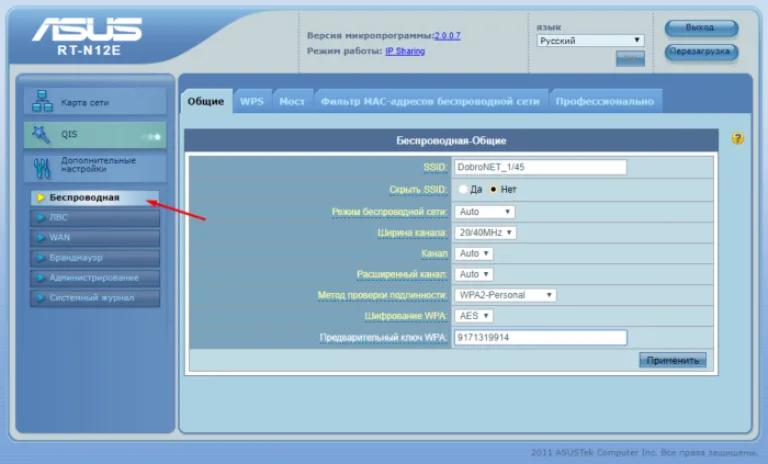Viewport: 768px width, 464px height.
Task: Open the Брандмауэр menu item
Action: click(95, 258)
